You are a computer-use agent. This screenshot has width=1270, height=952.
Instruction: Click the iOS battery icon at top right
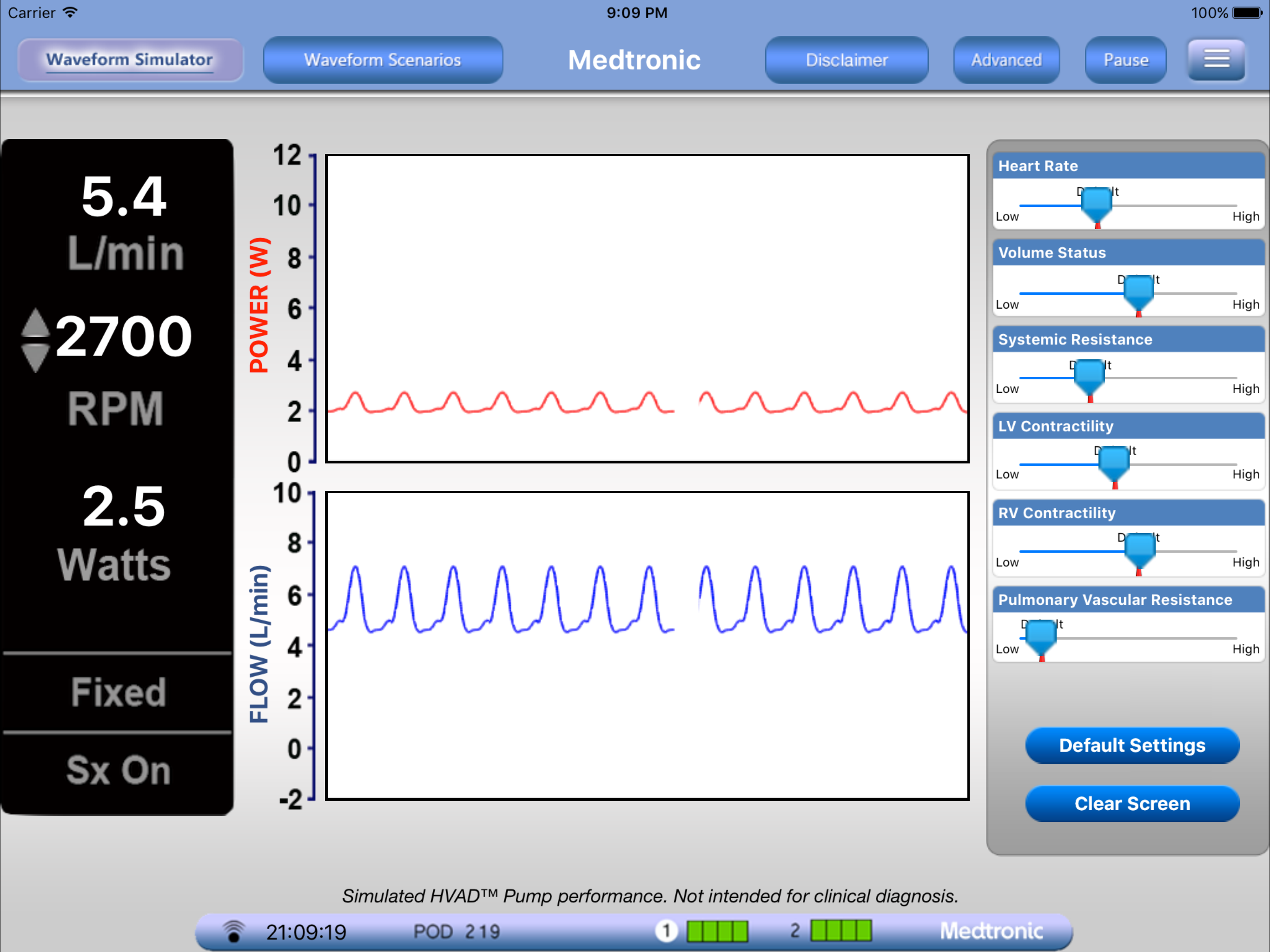tap(1247, 12)
